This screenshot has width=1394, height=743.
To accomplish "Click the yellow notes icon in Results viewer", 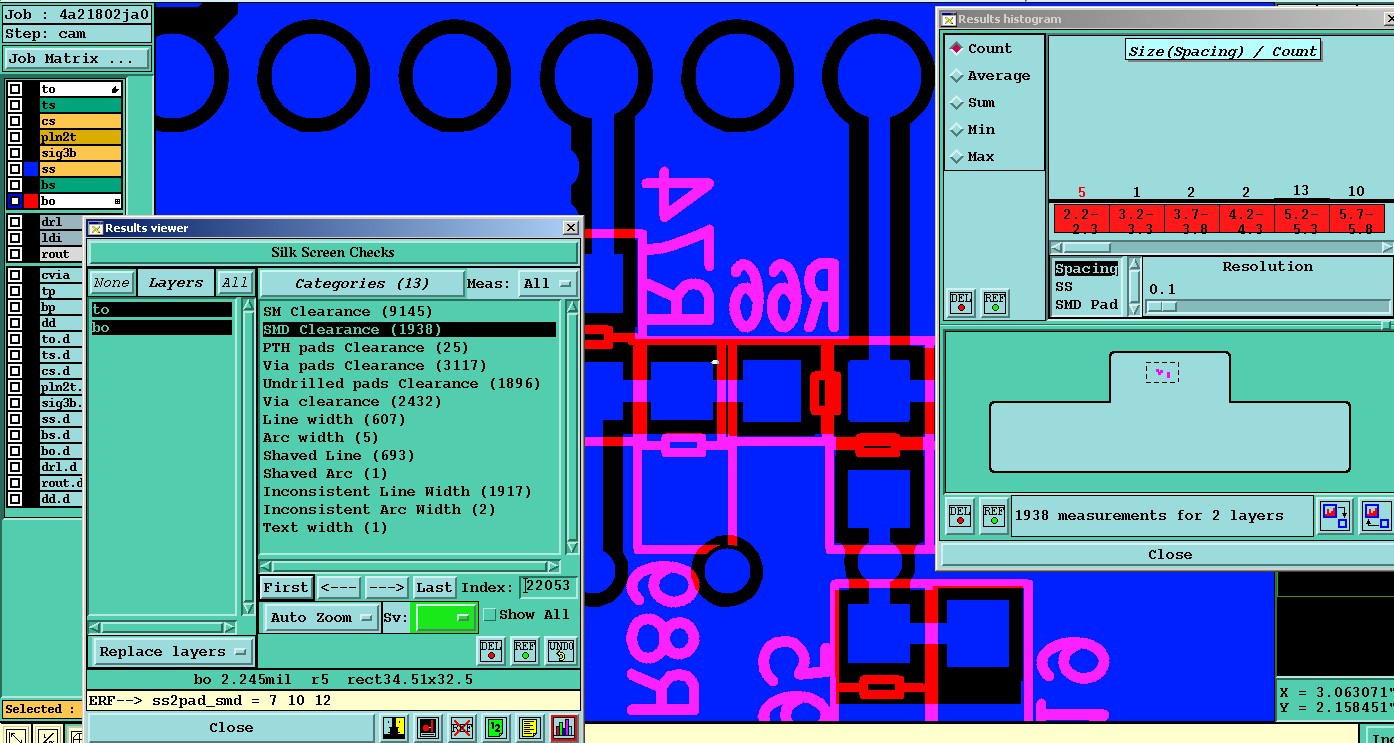I will [530, 728].
